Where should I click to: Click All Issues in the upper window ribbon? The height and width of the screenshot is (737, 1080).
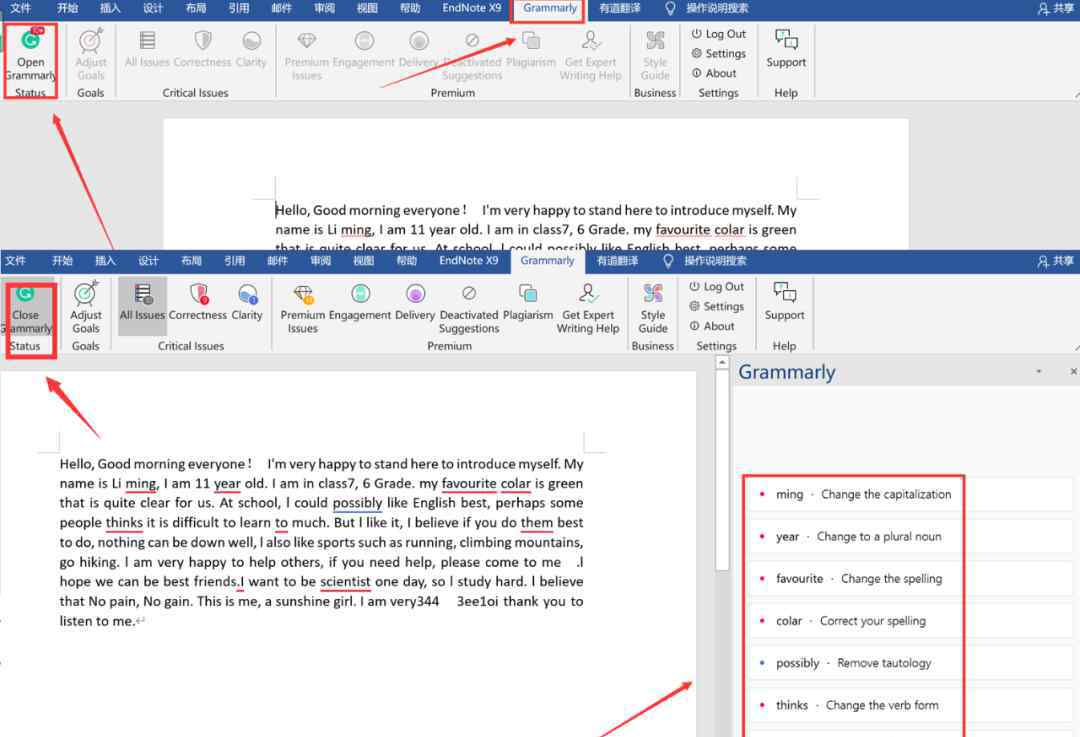pos(147,49)
